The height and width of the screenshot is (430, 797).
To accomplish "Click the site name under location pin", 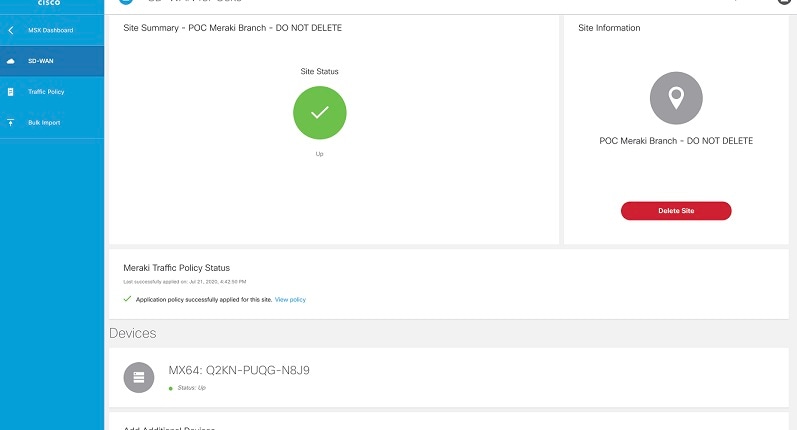I will coord(676,141).
